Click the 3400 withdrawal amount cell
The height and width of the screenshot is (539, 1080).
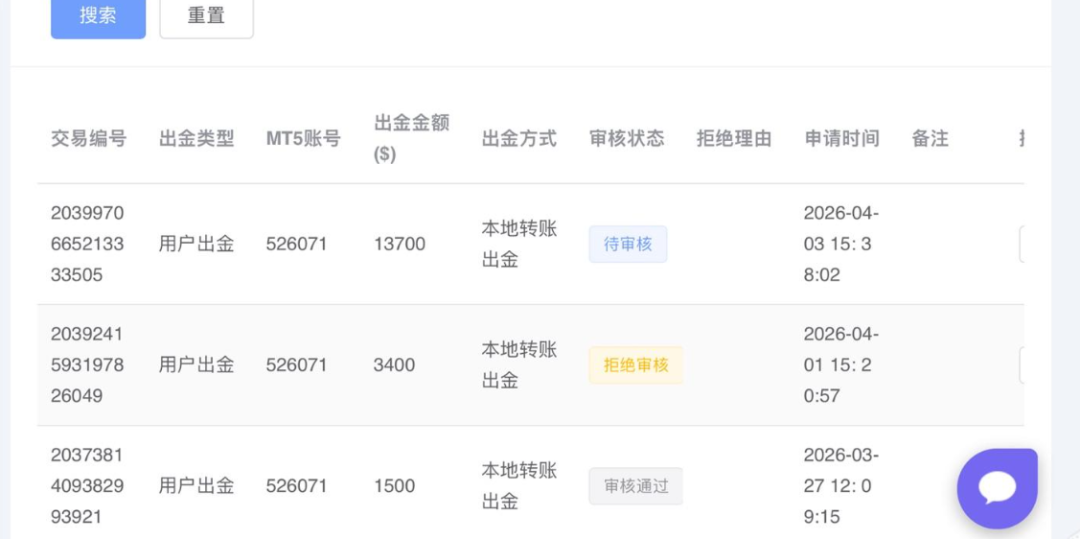point(394,365)
